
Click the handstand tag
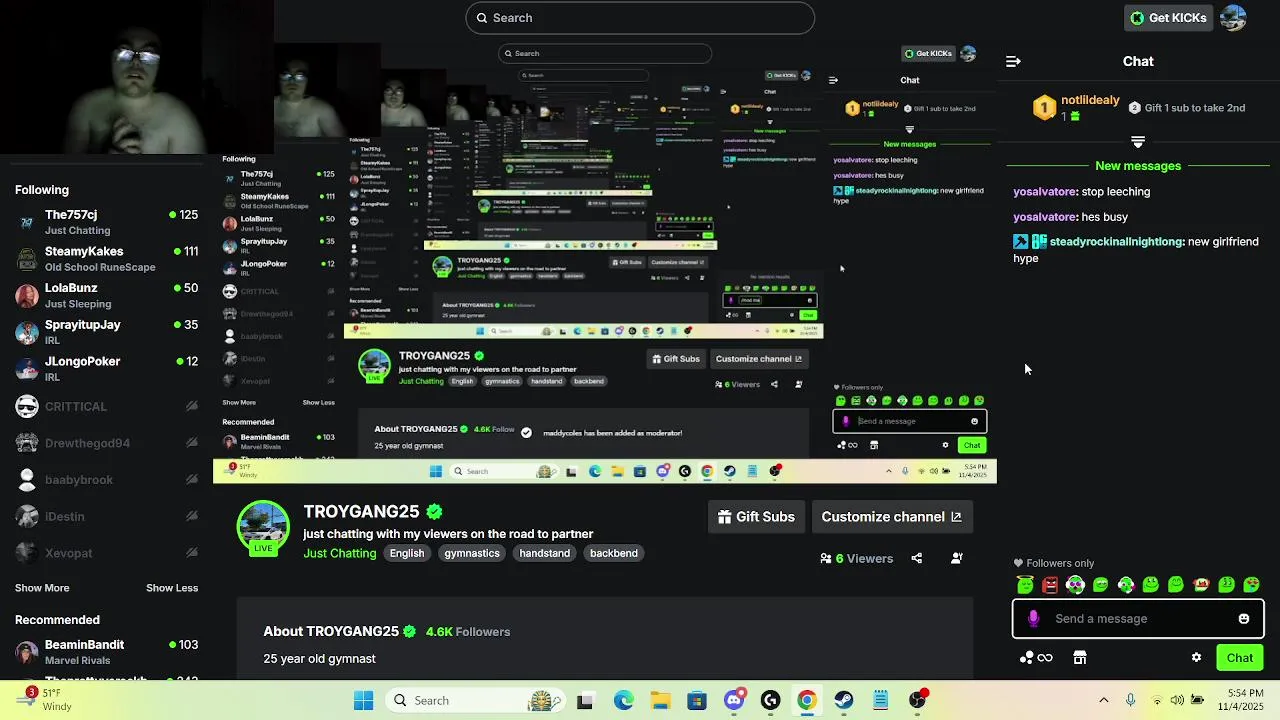pos(545,553)
